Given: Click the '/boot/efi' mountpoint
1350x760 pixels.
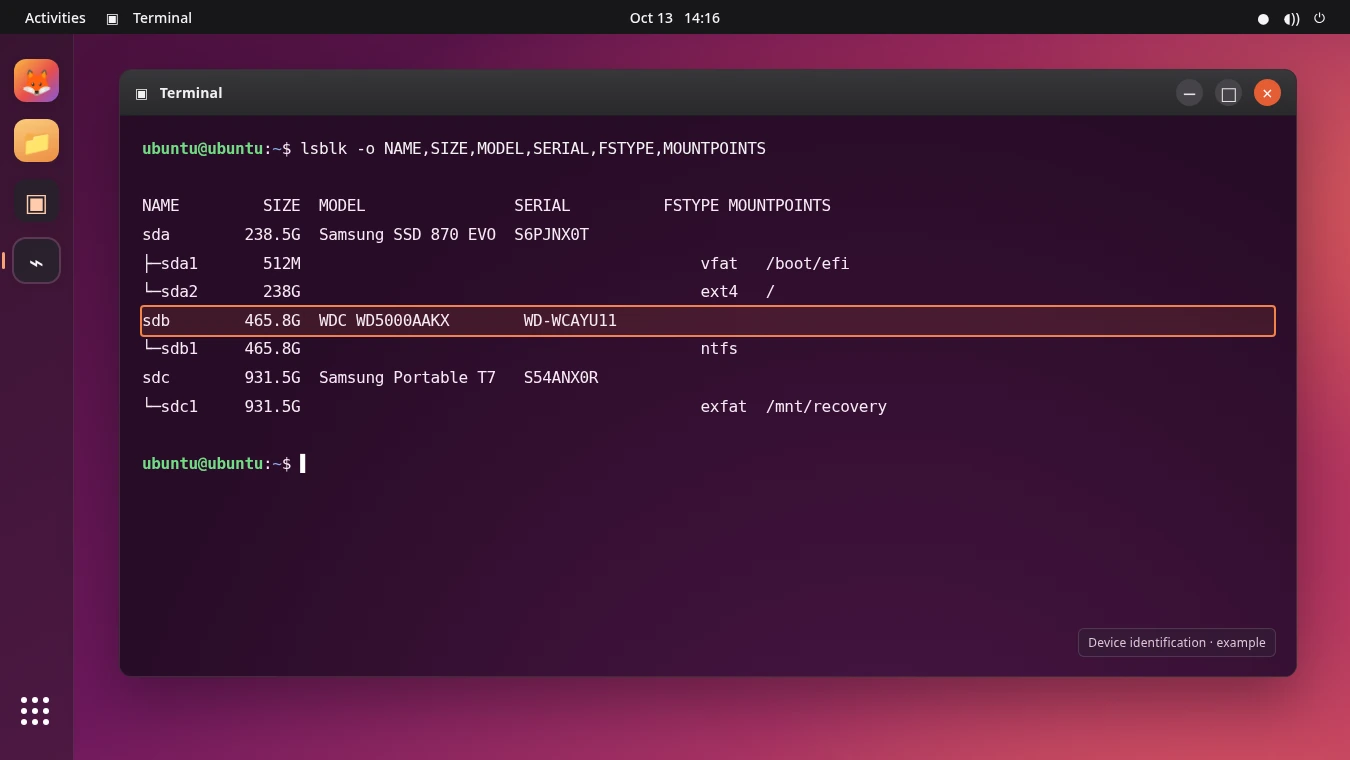Looking at the screenshot, I should [x=807, y=263].
